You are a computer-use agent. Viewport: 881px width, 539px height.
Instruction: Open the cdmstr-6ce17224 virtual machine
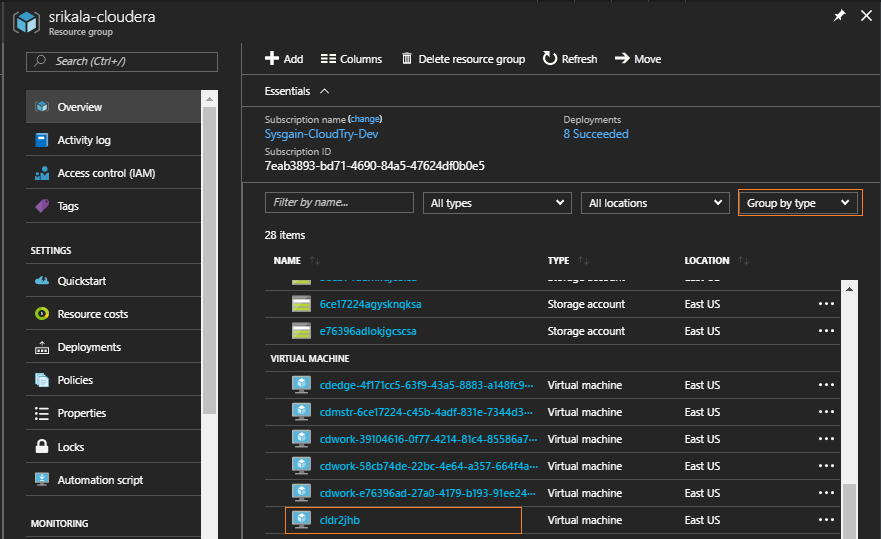[x=426, y=412]
